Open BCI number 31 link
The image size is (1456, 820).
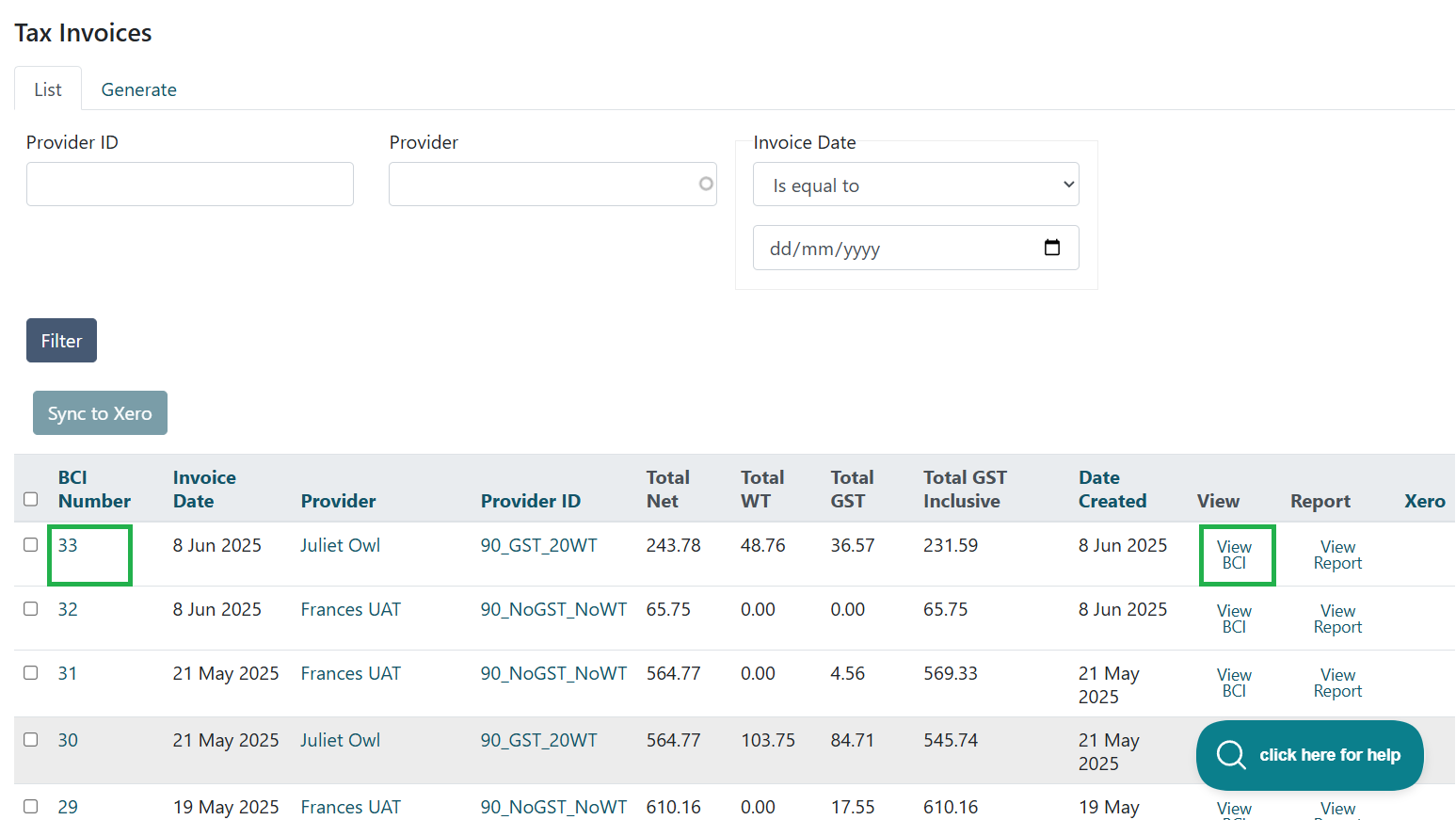click(x=68, y=673)
